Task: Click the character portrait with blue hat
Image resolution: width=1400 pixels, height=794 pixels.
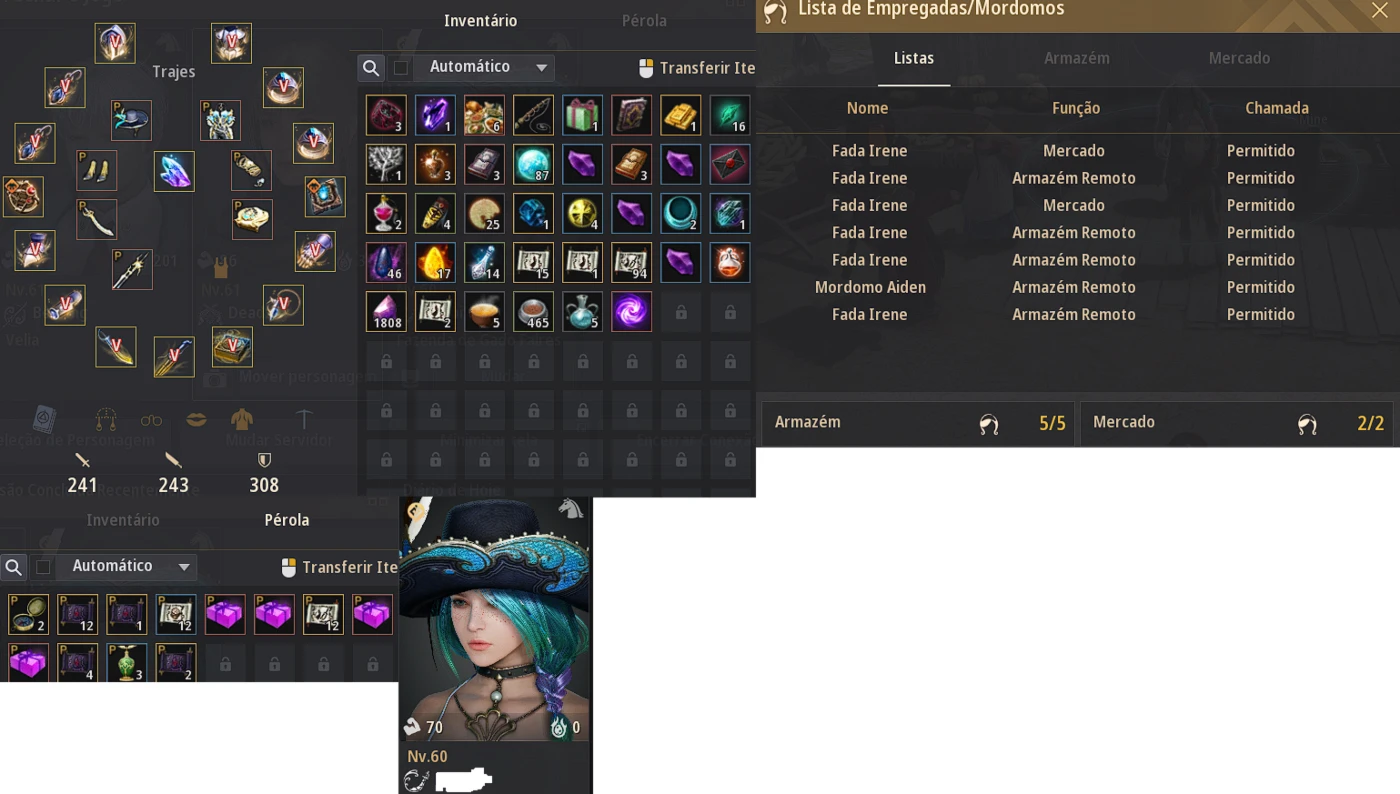Action: point(494,620)
